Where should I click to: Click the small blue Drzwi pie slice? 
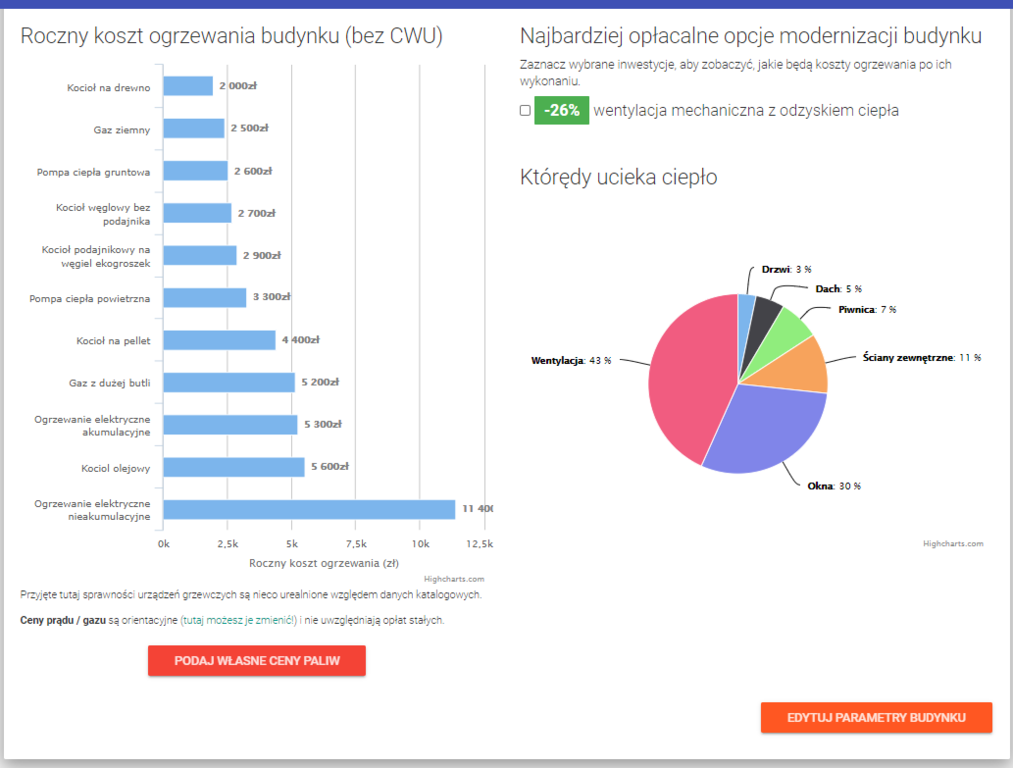pyautogui.click(x=745, y=310)
